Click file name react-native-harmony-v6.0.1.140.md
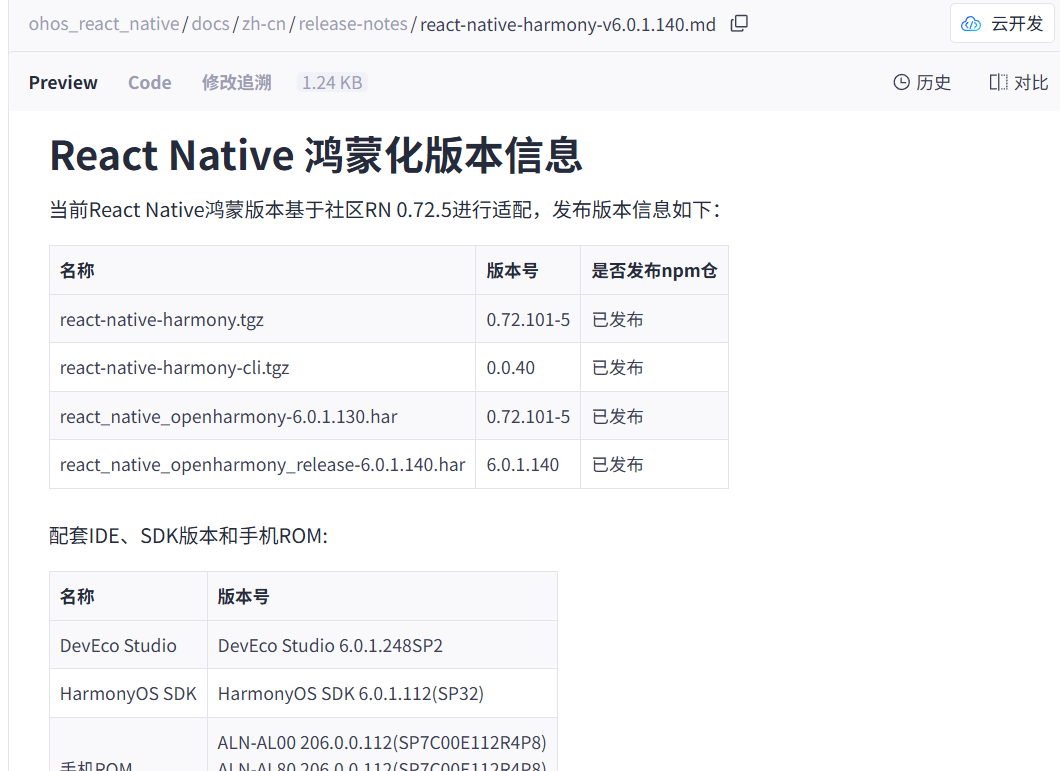The width and height of the screenshot is (1060, 771). click(568, 24)
